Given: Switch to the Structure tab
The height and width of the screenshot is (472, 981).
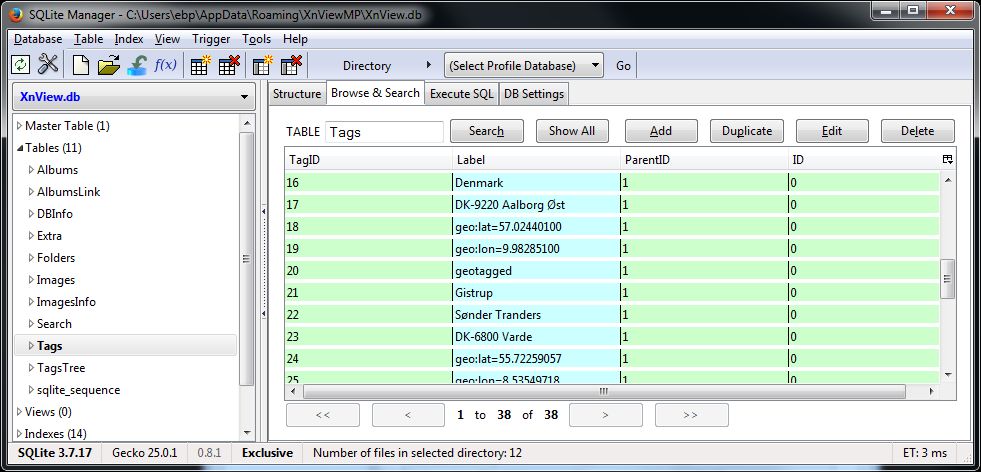Looking at the screenshot, I should 297,94.
